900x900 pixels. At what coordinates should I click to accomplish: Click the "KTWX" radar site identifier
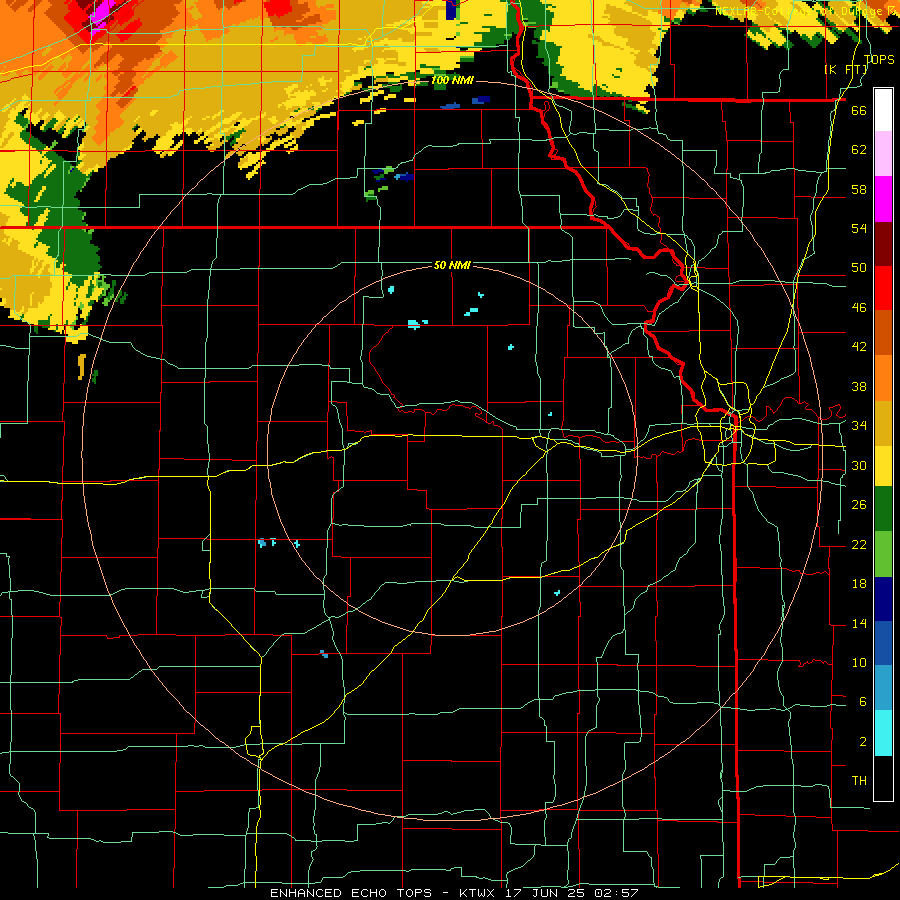coord(476,893)
